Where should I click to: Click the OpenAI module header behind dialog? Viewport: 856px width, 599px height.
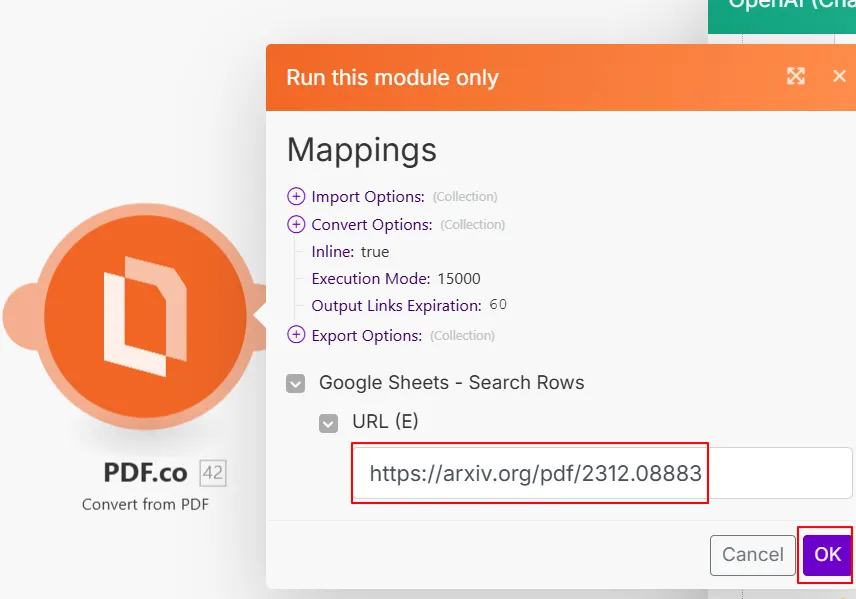pyautogui.click(x=782, y=16)
